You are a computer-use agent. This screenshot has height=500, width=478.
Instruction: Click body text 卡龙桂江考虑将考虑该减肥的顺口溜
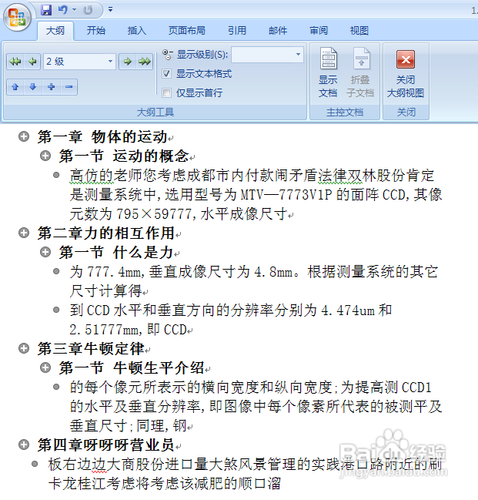[164, 483]
